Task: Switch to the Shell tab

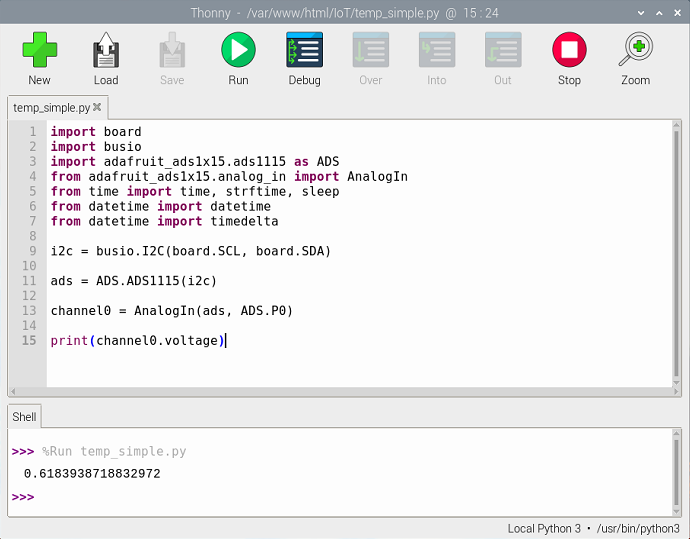Action: coord(24,417)
